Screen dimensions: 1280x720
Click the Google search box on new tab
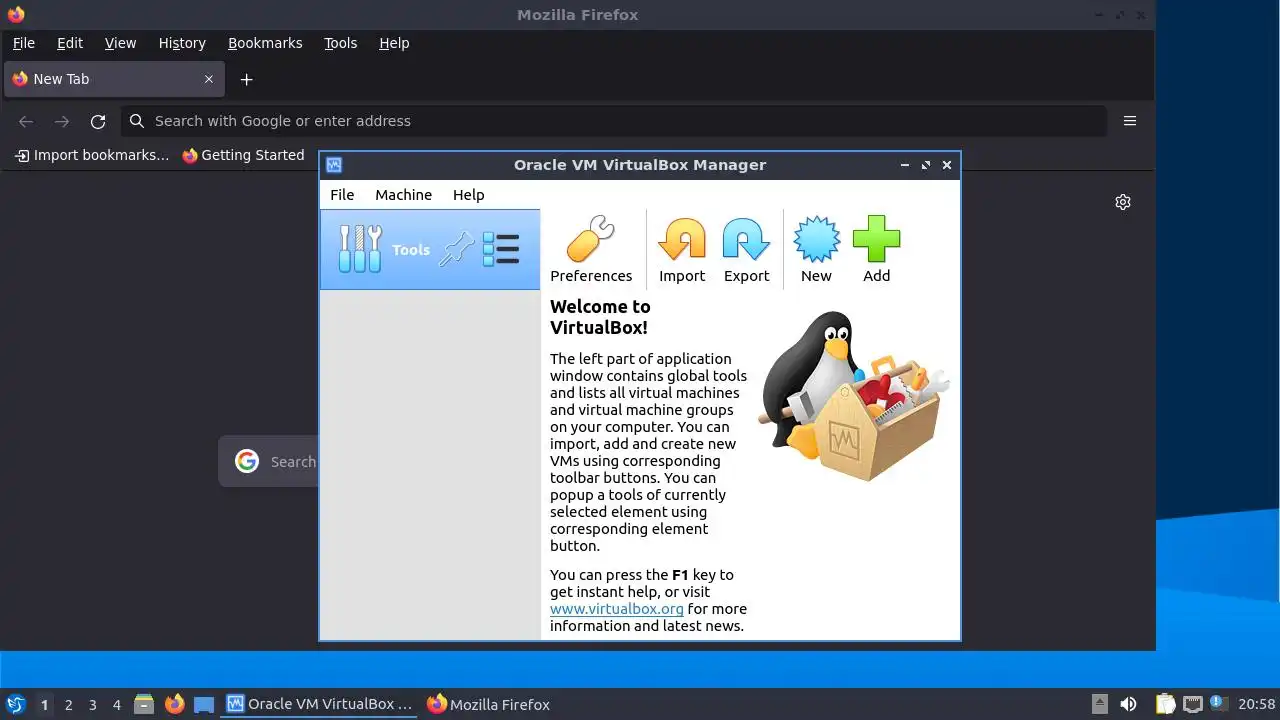click(269, 461)
